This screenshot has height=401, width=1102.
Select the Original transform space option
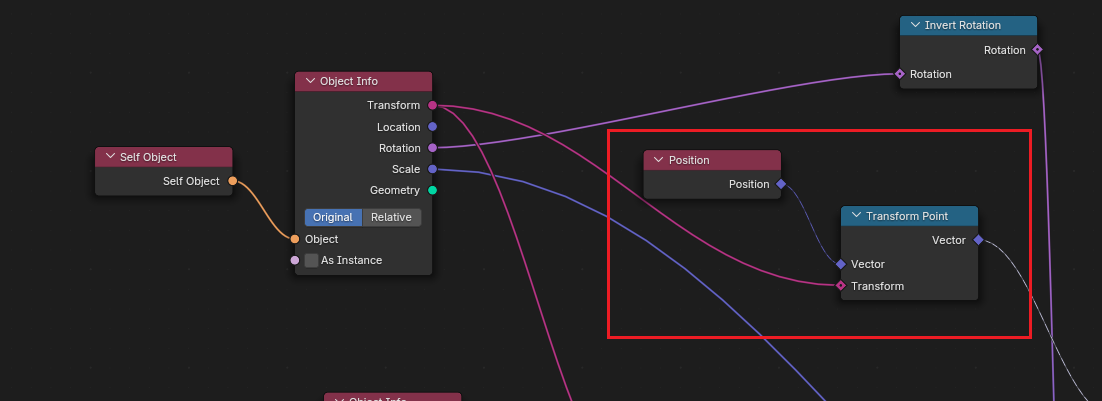coord(333,217)
